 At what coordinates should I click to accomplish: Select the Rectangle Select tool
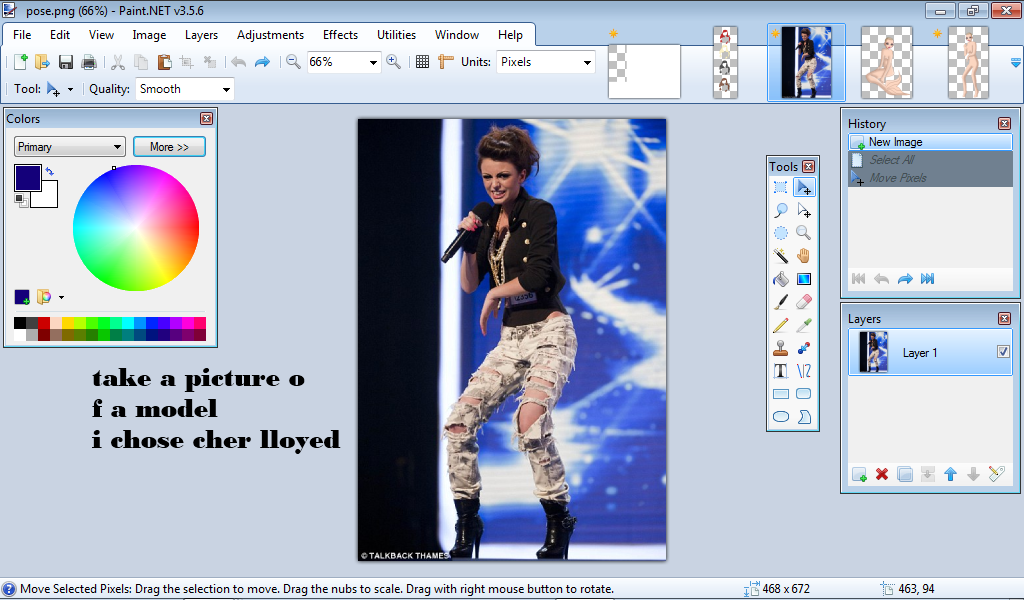[x=780, y=187]
